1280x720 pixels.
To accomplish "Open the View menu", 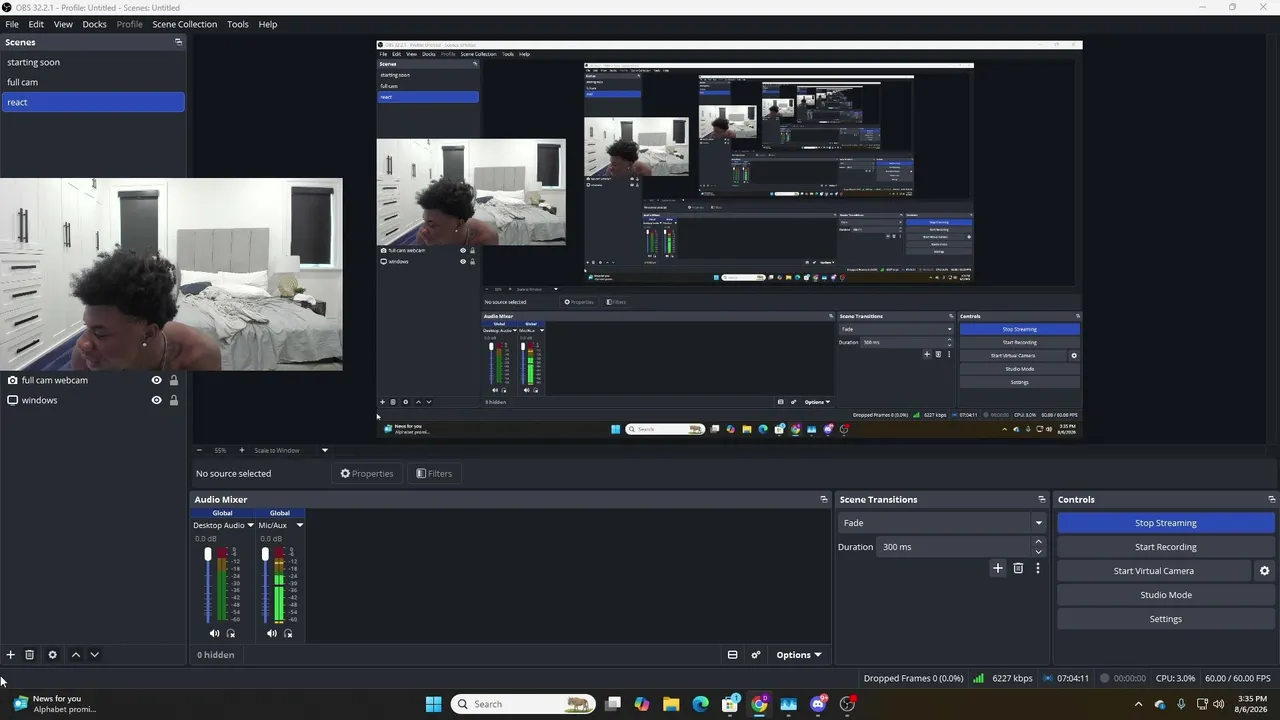I will (63, 24).
